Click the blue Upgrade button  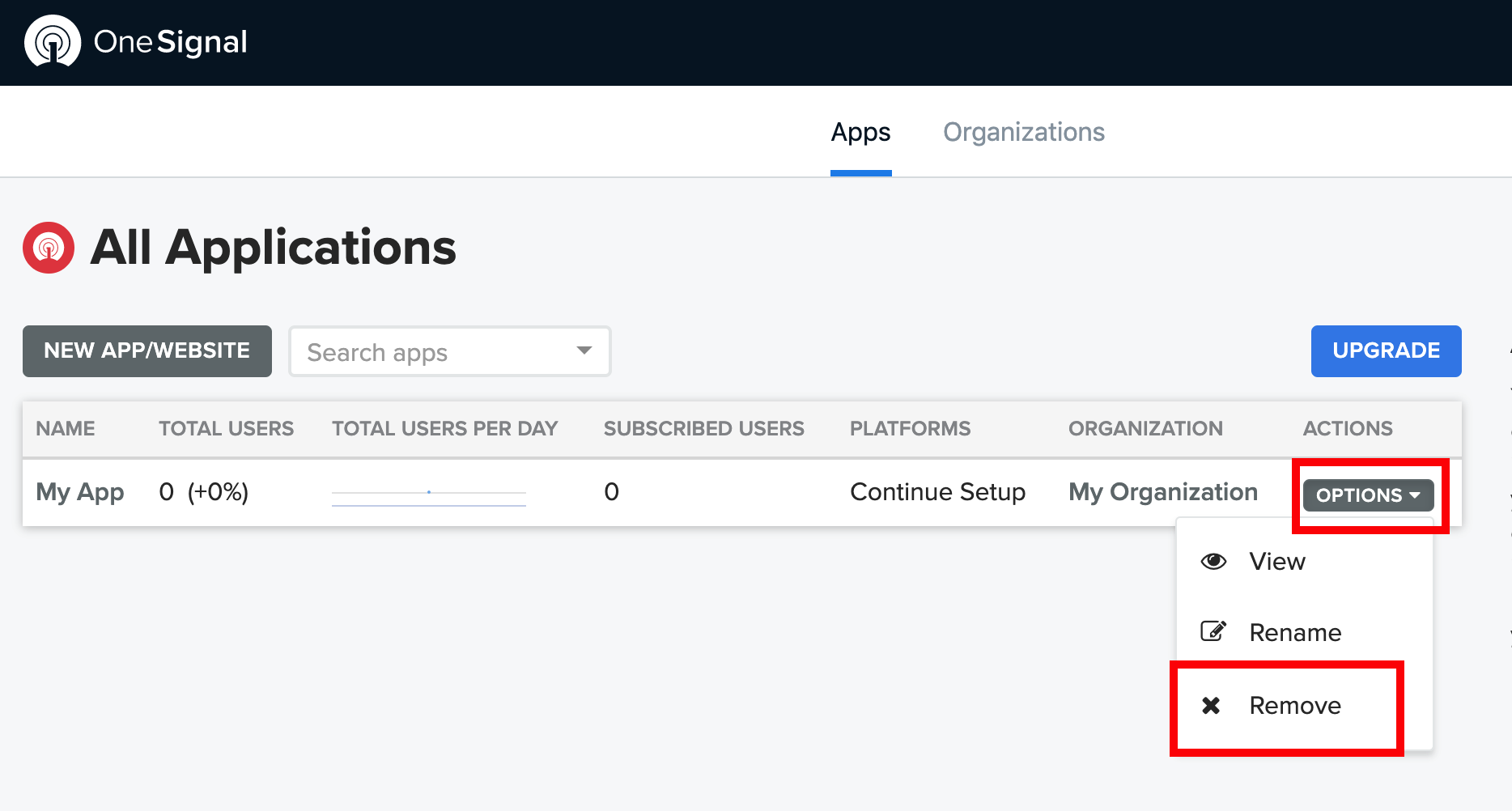click(1386, 351)
